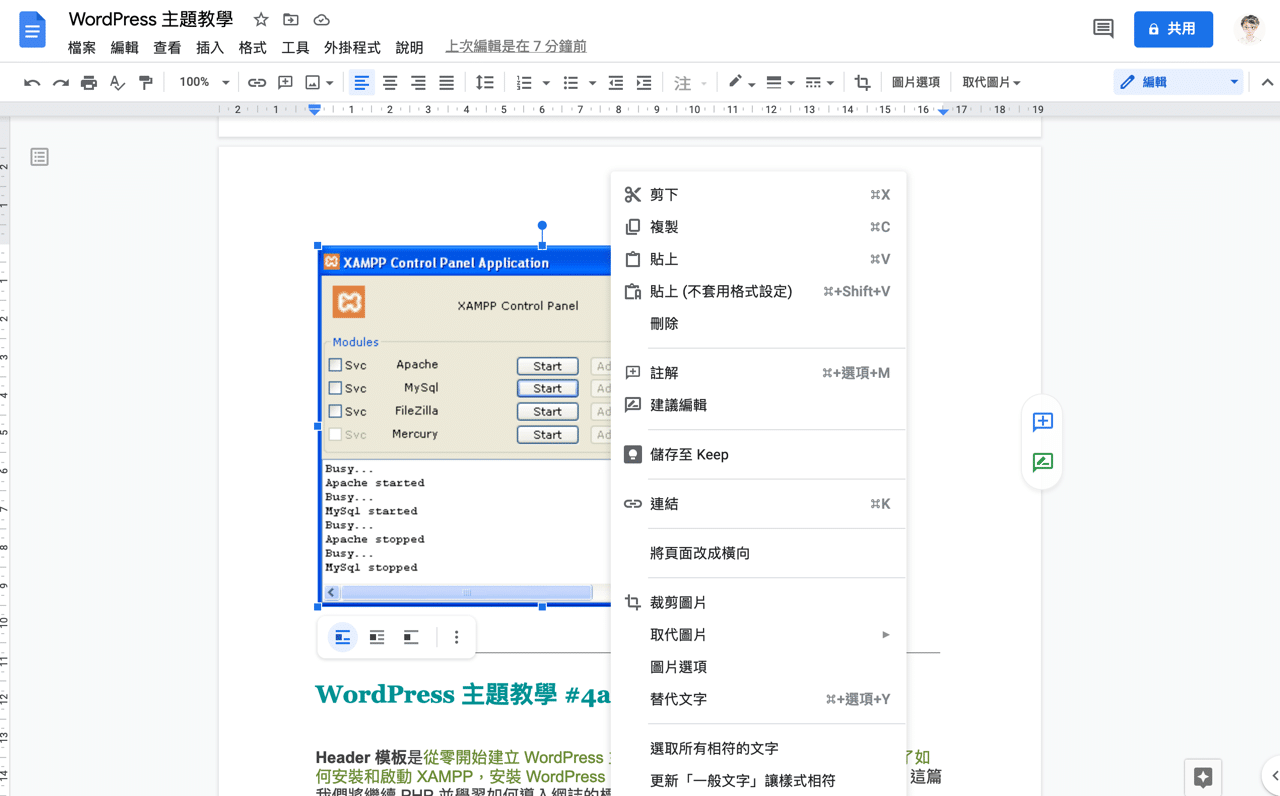Open the 工具 menu
The image size is (1280, 796).
(295, 48)
